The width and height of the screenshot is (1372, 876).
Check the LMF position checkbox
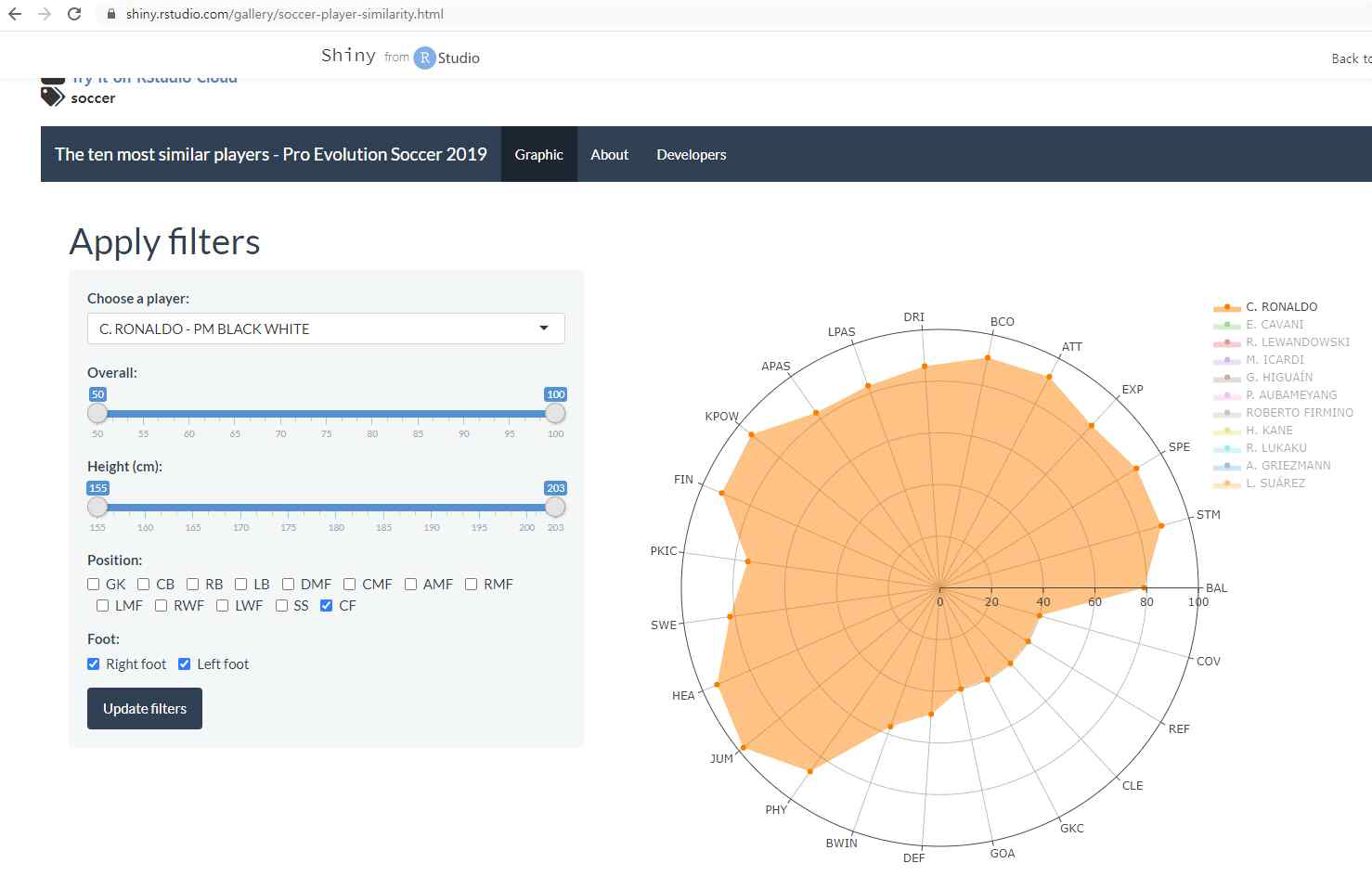click(x=102, y=605)
